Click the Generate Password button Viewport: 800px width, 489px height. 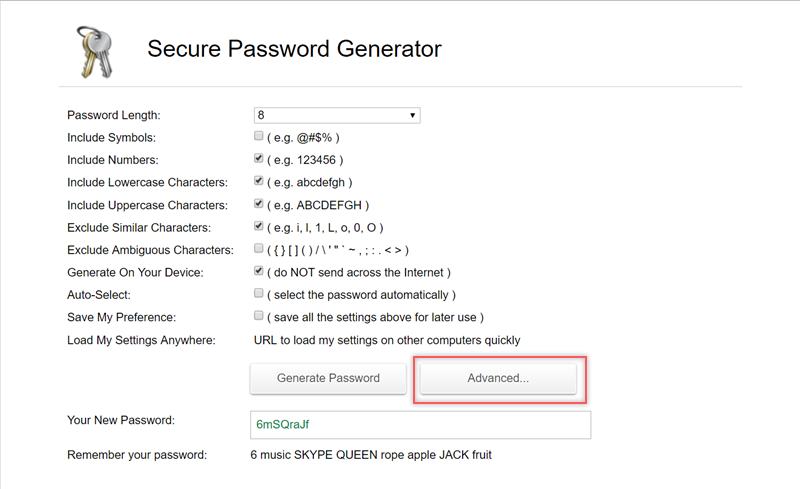[328, 378]
